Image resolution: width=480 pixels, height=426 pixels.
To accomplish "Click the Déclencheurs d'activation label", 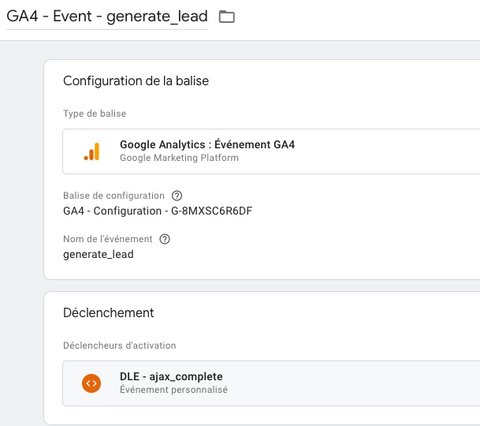I will click(x=119, y=346).
